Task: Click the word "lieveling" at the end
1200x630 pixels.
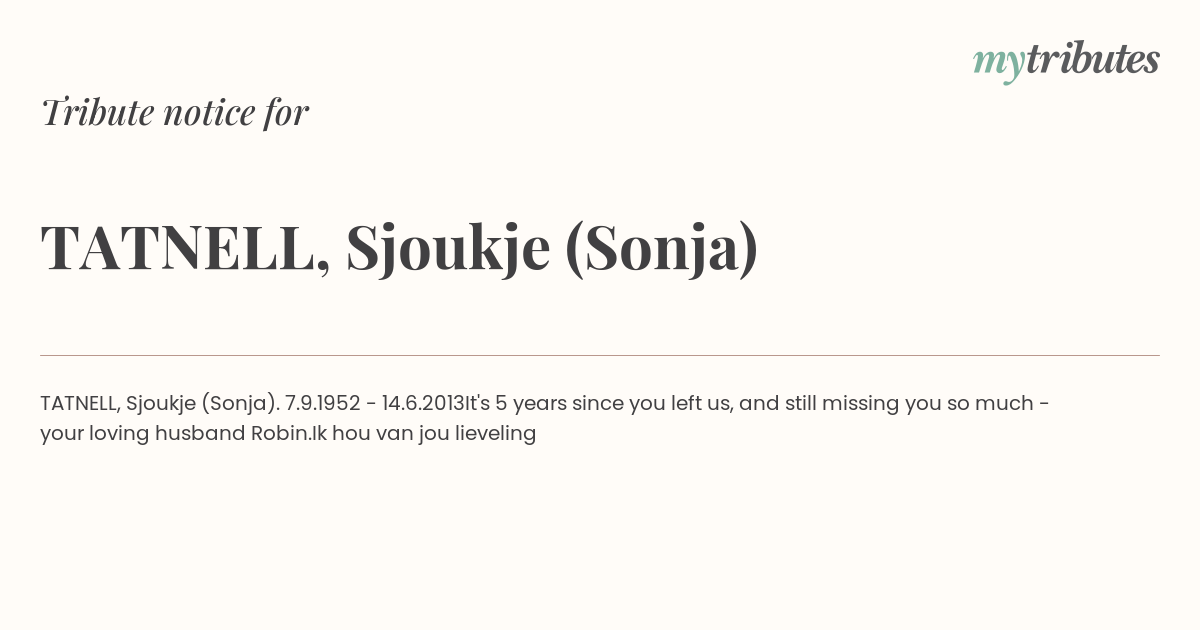Action: [498, 434]
